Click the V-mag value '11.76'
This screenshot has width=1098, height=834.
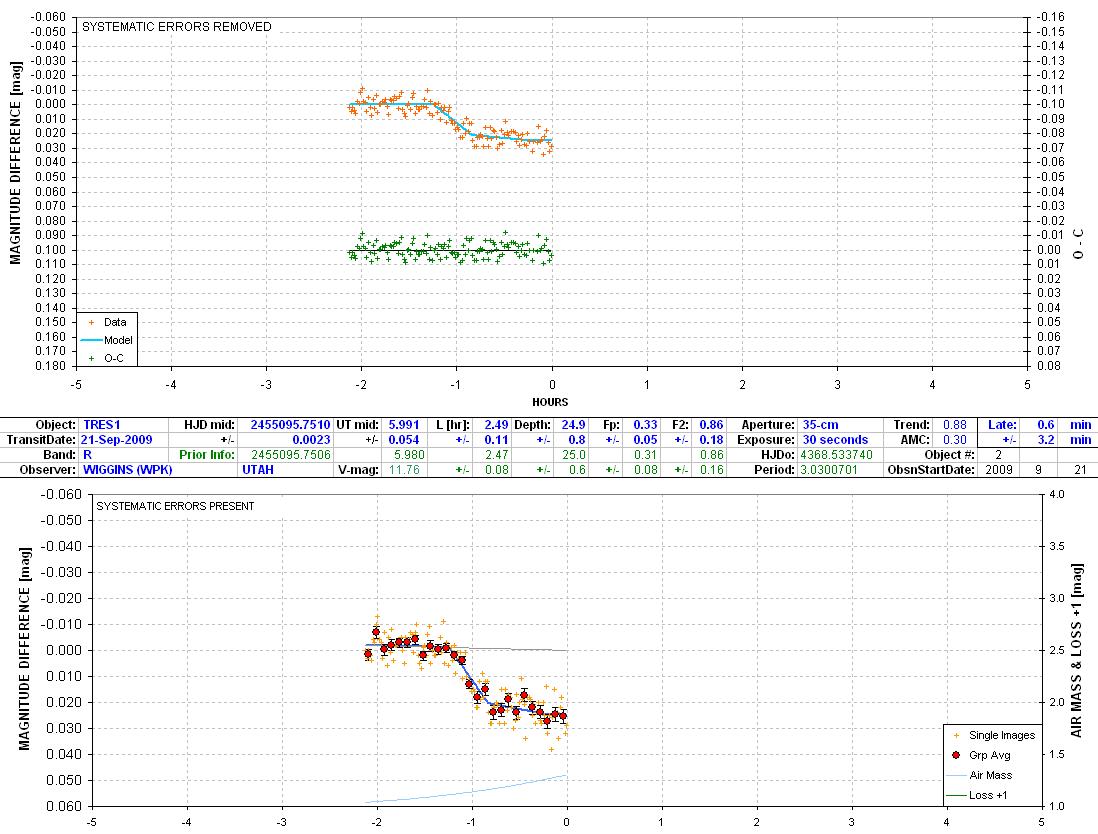point(403,469)
